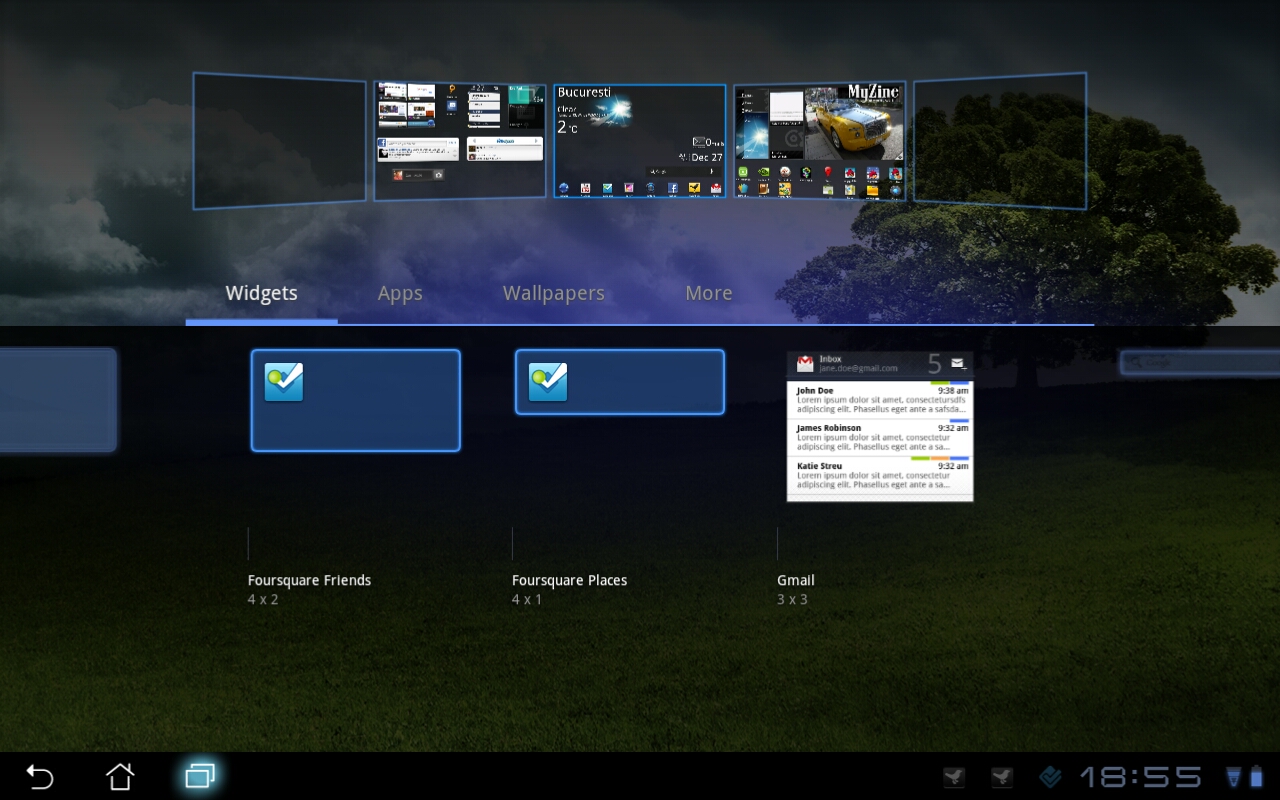
Task: Click the Foursquare Friends label
Action: tap(309, 580)
